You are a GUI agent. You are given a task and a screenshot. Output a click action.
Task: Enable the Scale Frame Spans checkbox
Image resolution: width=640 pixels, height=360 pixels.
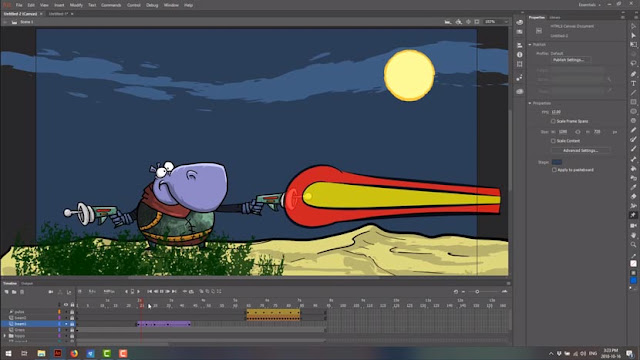pos(553,121)
